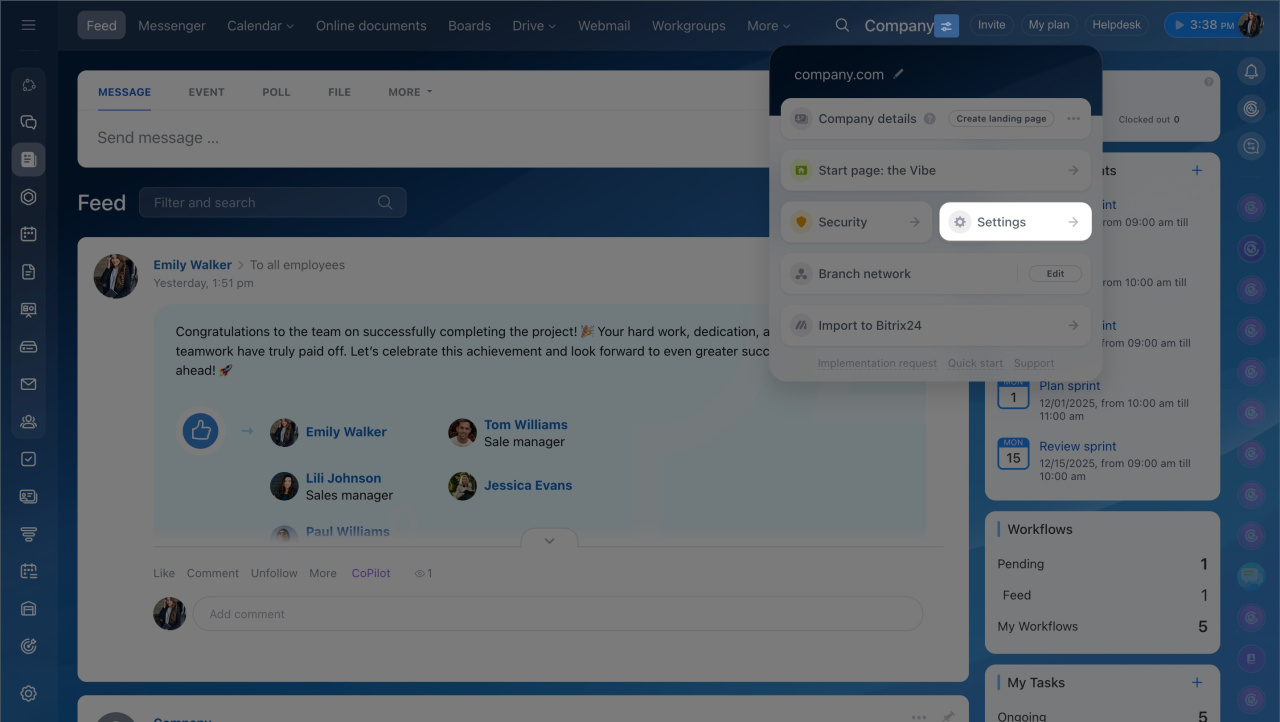
Task: Click the mail icon in left sidebar
Action: (x=28, y=384)
